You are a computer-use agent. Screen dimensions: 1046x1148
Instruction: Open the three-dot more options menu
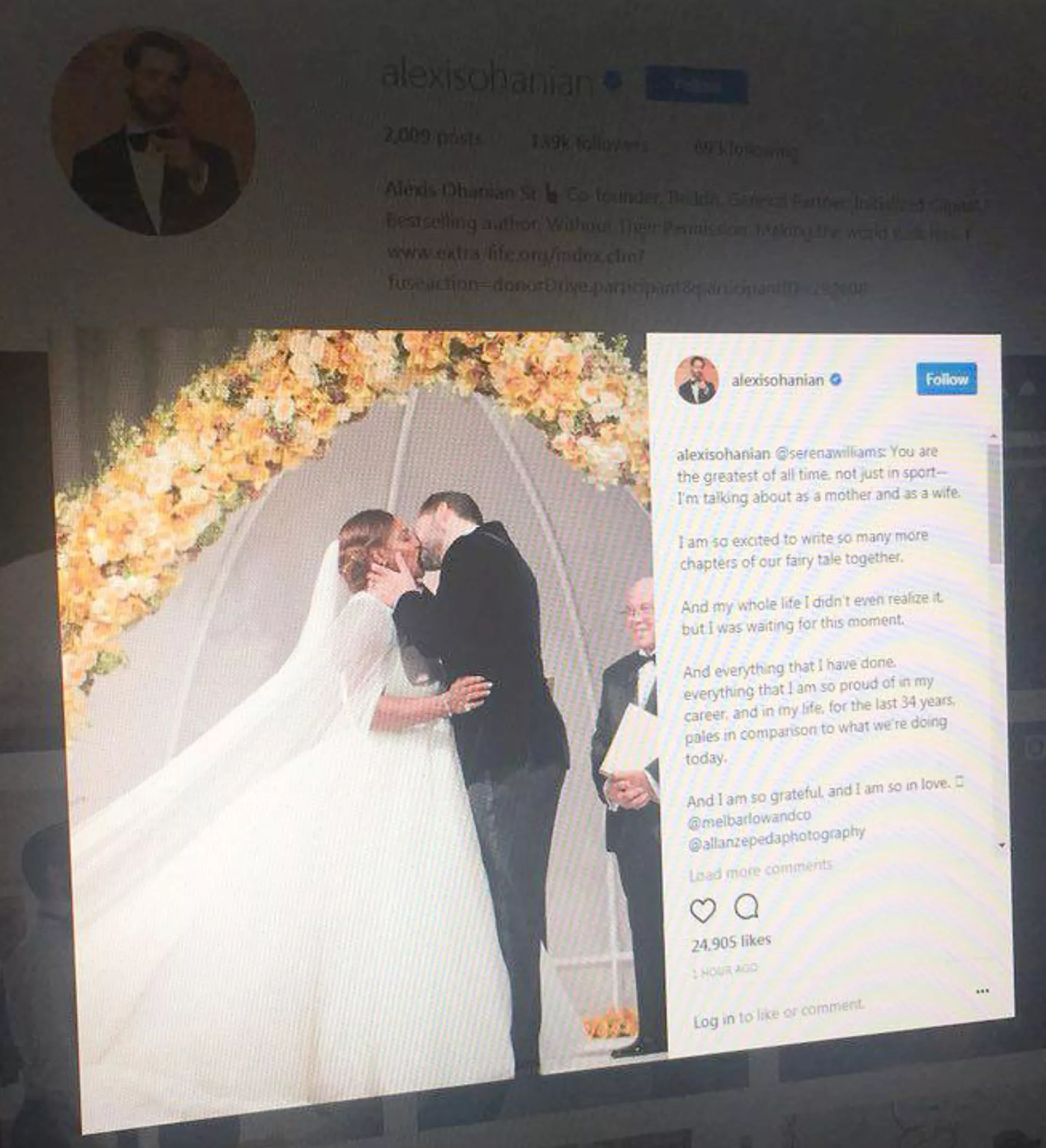[x=982, y=991]
